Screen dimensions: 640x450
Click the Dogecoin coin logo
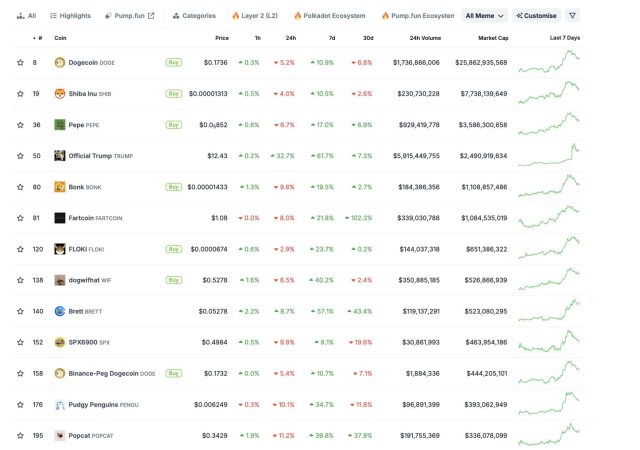(60, 62)
